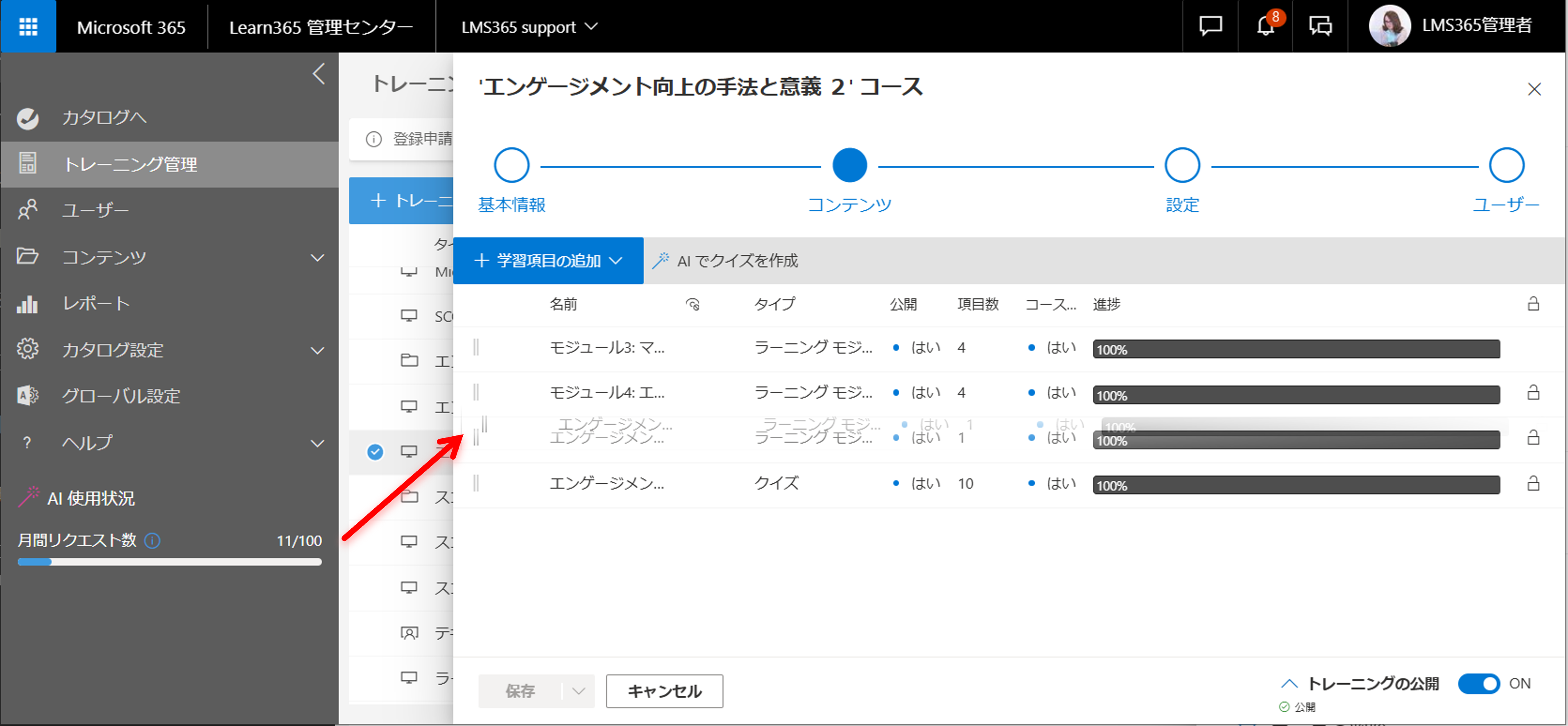Expand the コンテンツ sidebar menu chevron
Screen dimensions: 1568x726
click(x=317, y=257)
